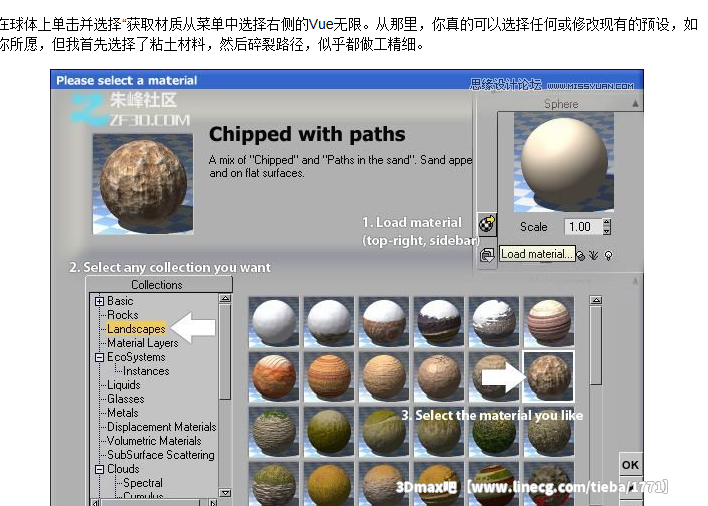Click the Collections list scroll-up arrow
Screen dimensions: 708x506
coord(225,298)
